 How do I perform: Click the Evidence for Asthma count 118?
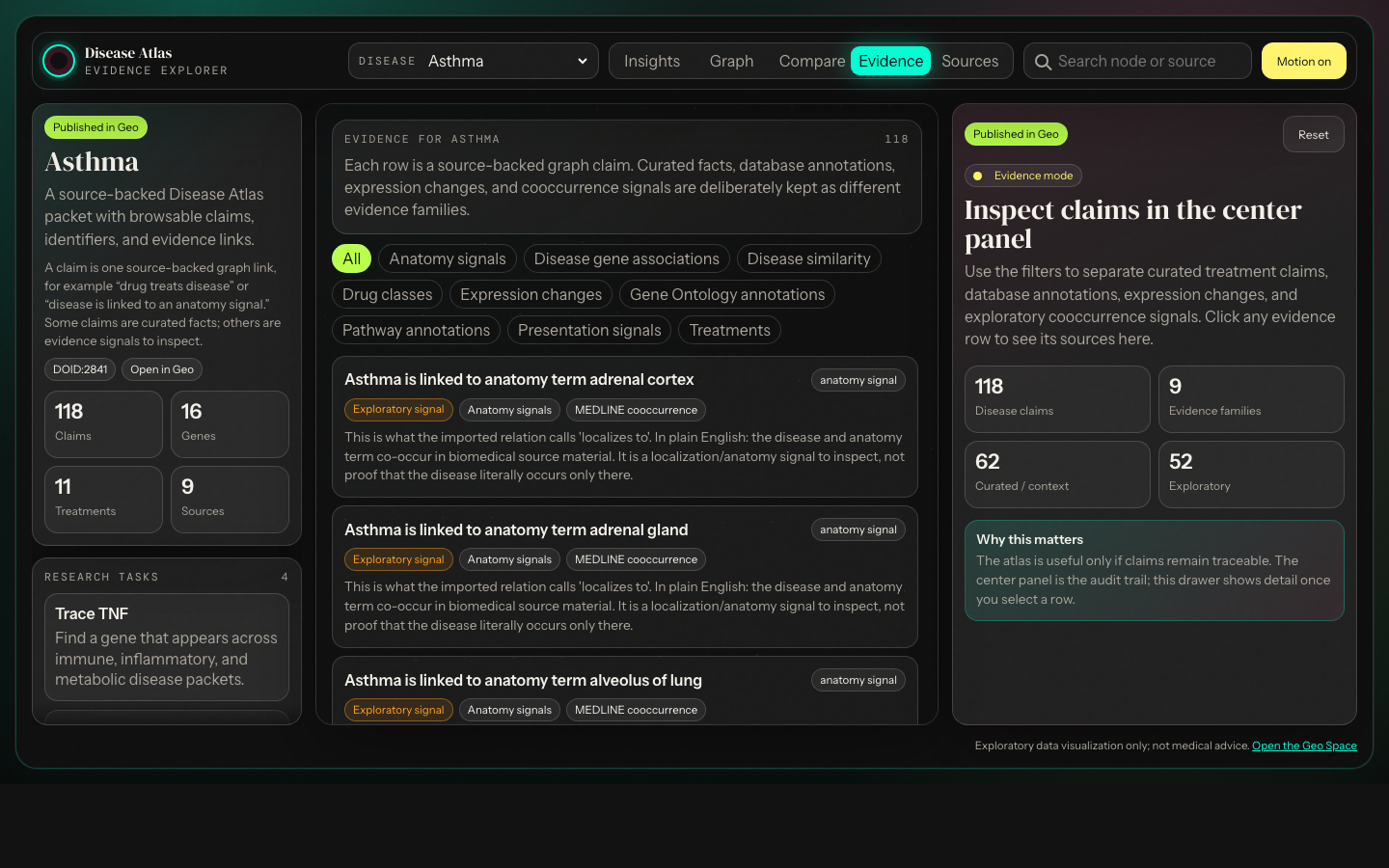(896, 139)
